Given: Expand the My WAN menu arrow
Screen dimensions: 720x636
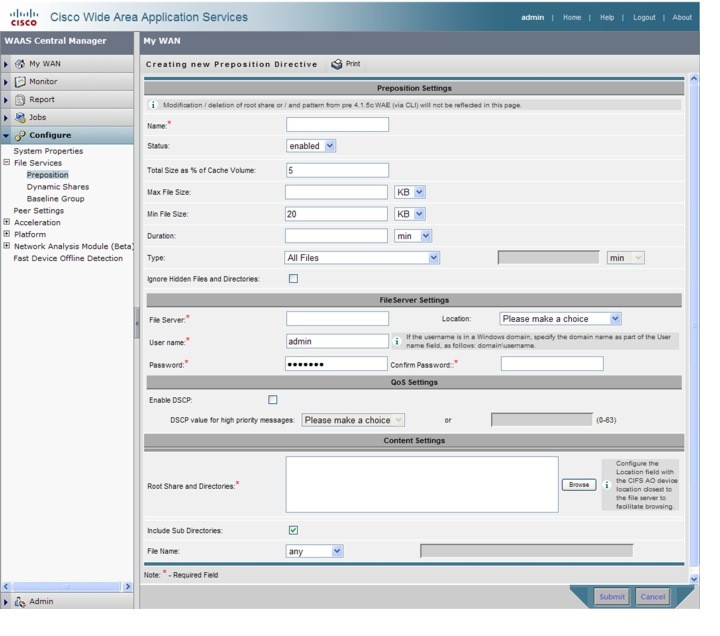Looking at the screenshot, I should (x=6, y=64).
